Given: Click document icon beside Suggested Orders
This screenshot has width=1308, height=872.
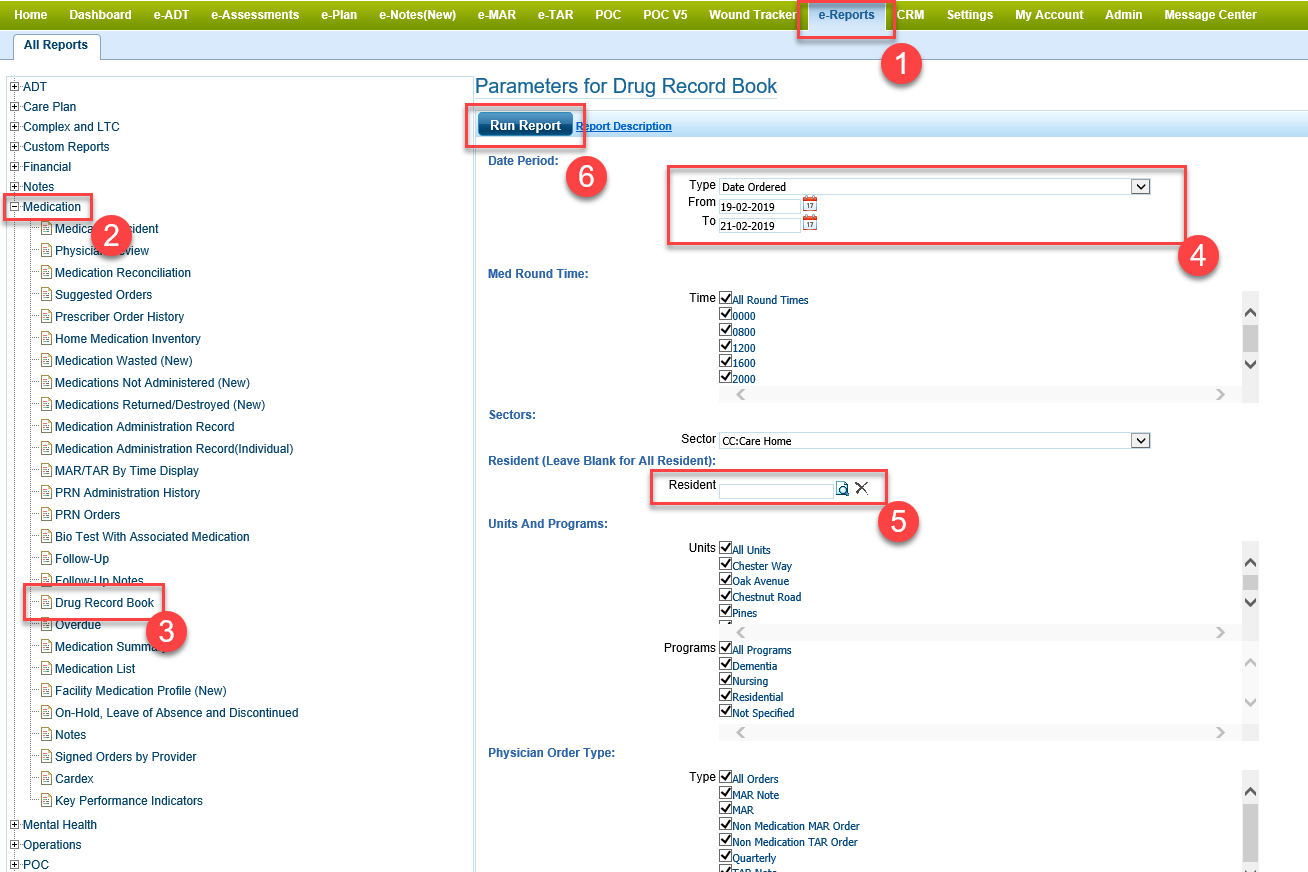Looking at the screenshot, I should click(46, 294).
